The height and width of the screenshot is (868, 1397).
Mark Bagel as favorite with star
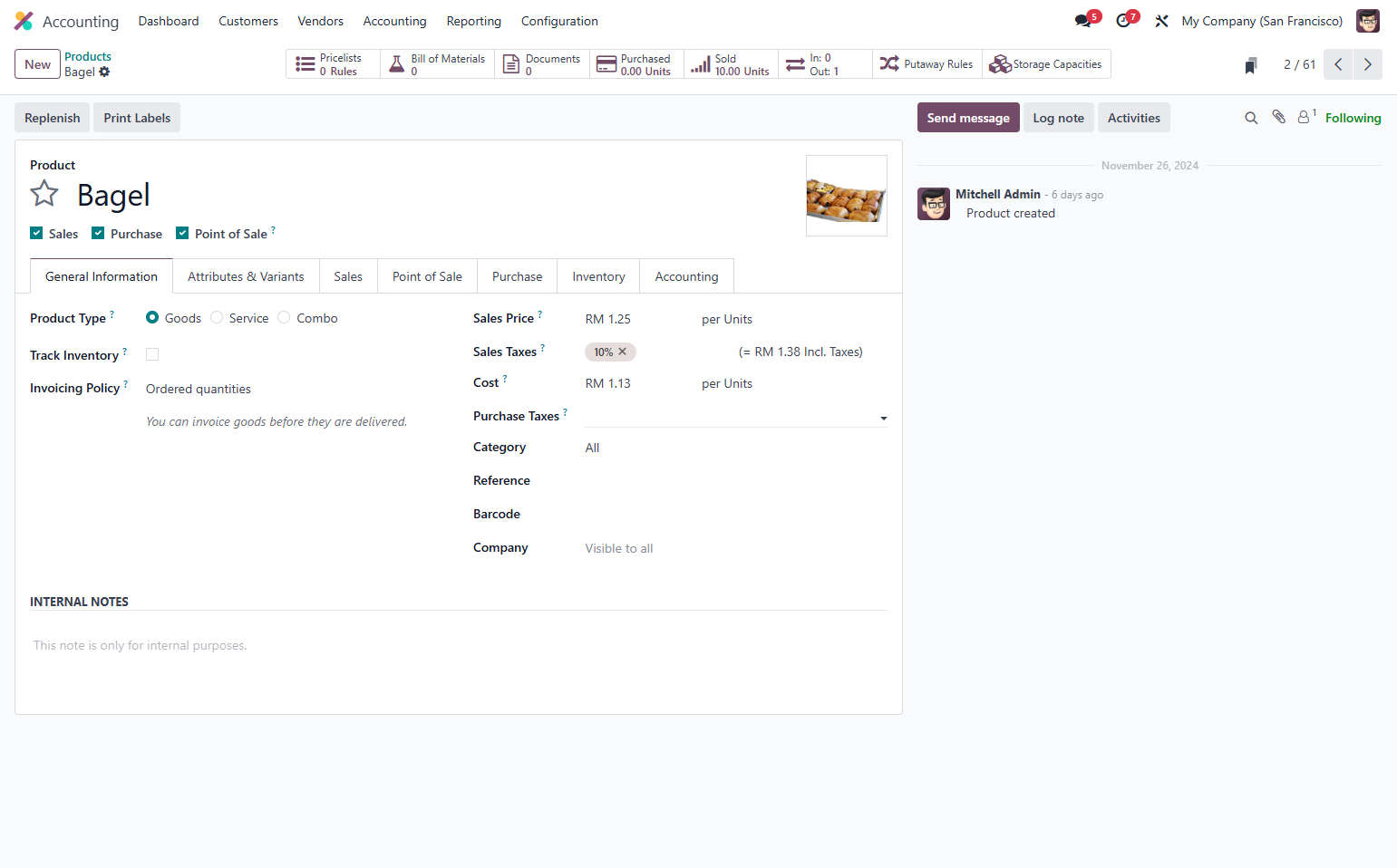(x=44, y=194)
